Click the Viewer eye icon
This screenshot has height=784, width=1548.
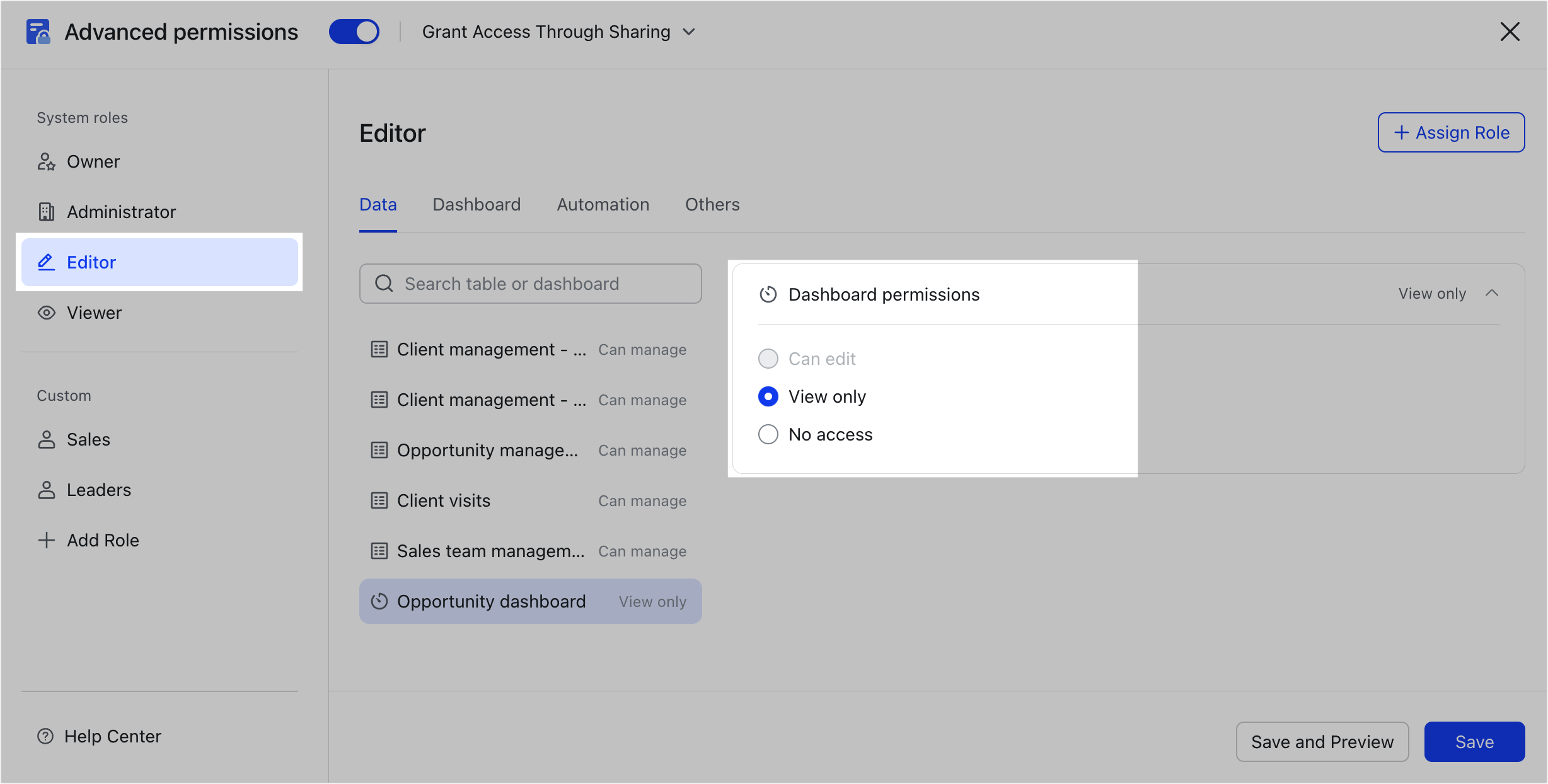tap(46, 313)
